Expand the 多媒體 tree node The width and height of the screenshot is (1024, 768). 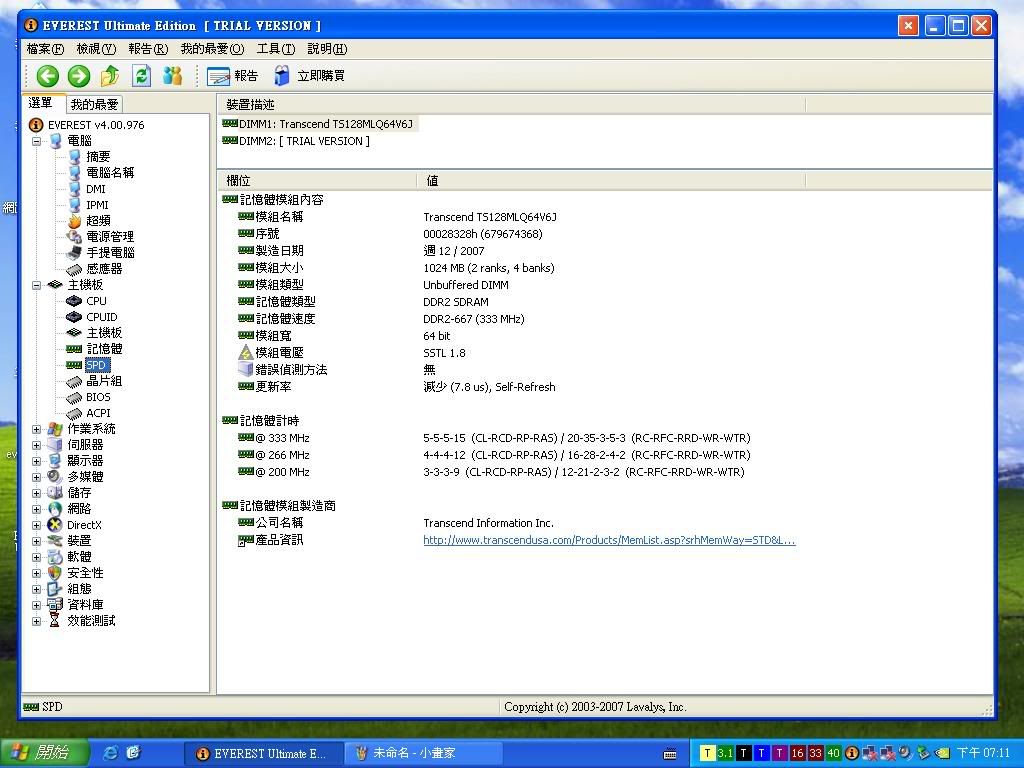(37, 477)
